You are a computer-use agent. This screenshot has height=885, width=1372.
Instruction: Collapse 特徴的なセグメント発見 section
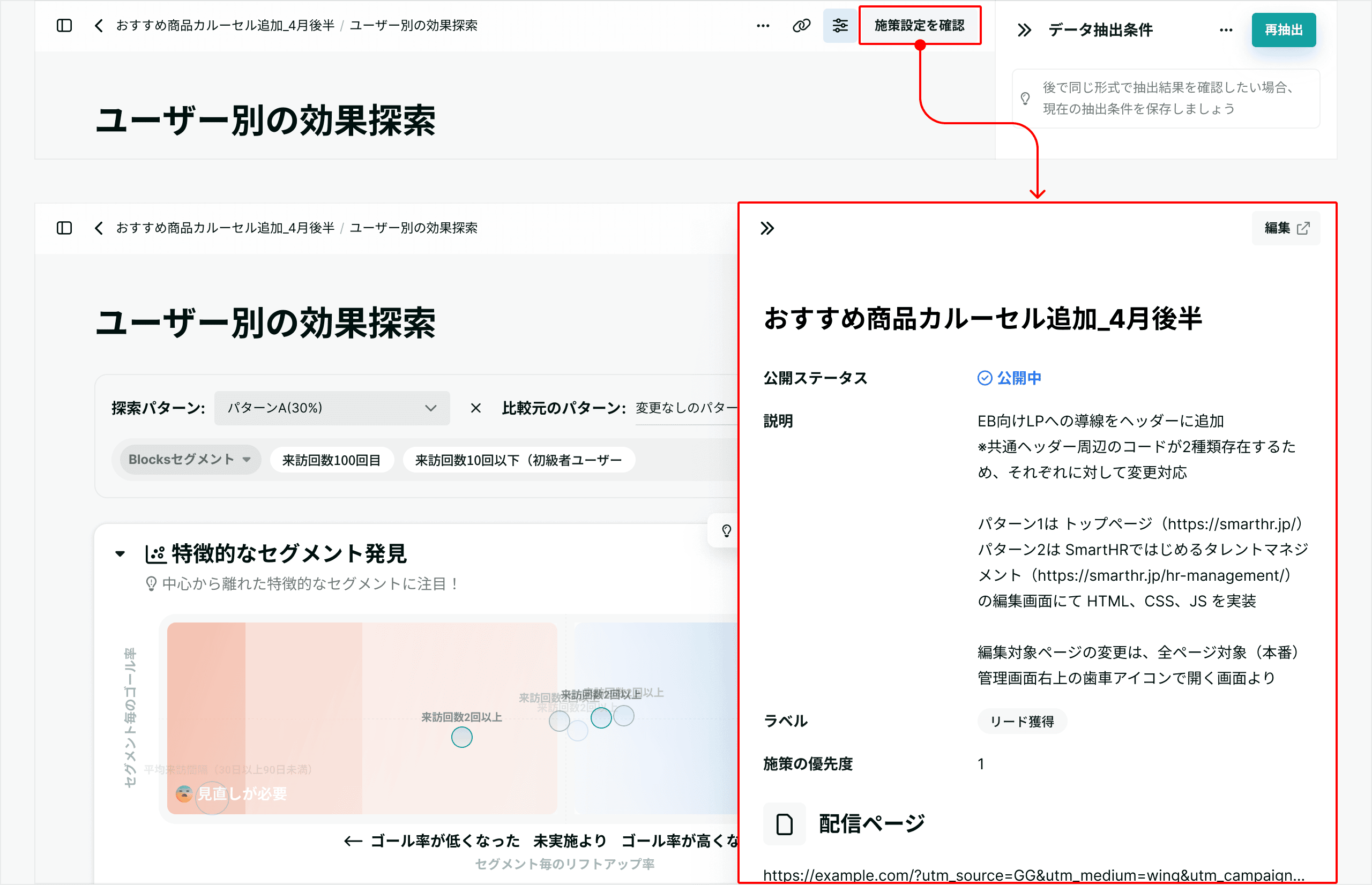120,554
